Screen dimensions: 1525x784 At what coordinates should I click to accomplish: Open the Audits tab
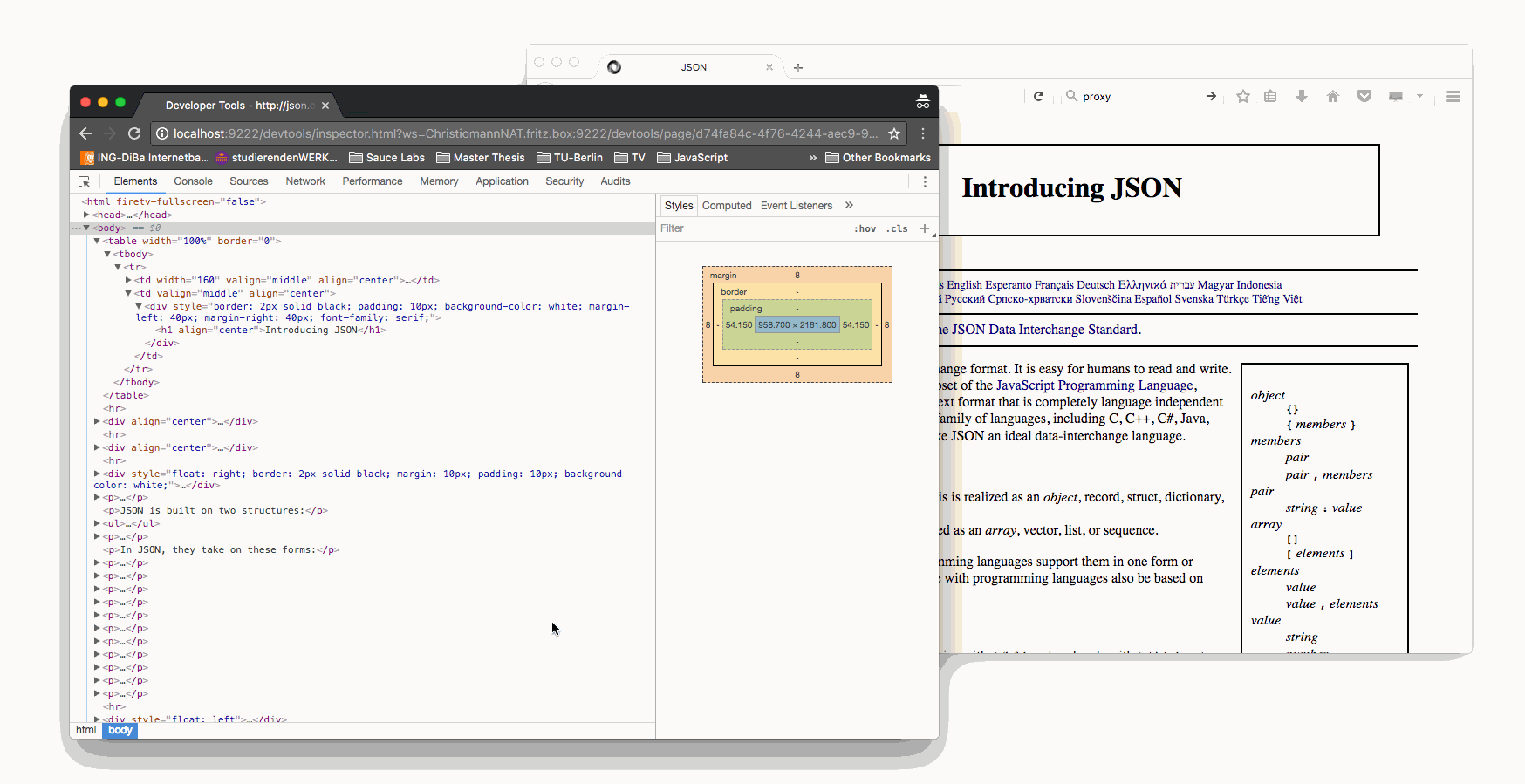(615, 181)
